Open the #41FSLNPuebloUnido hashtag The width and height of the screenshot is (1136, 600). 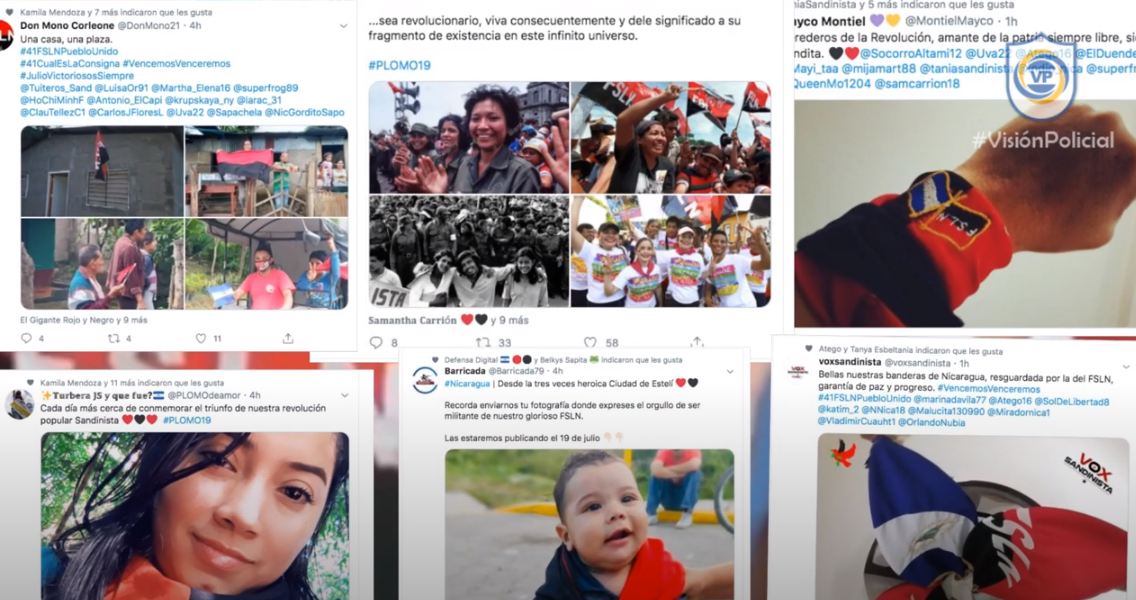tap(69, 51)
